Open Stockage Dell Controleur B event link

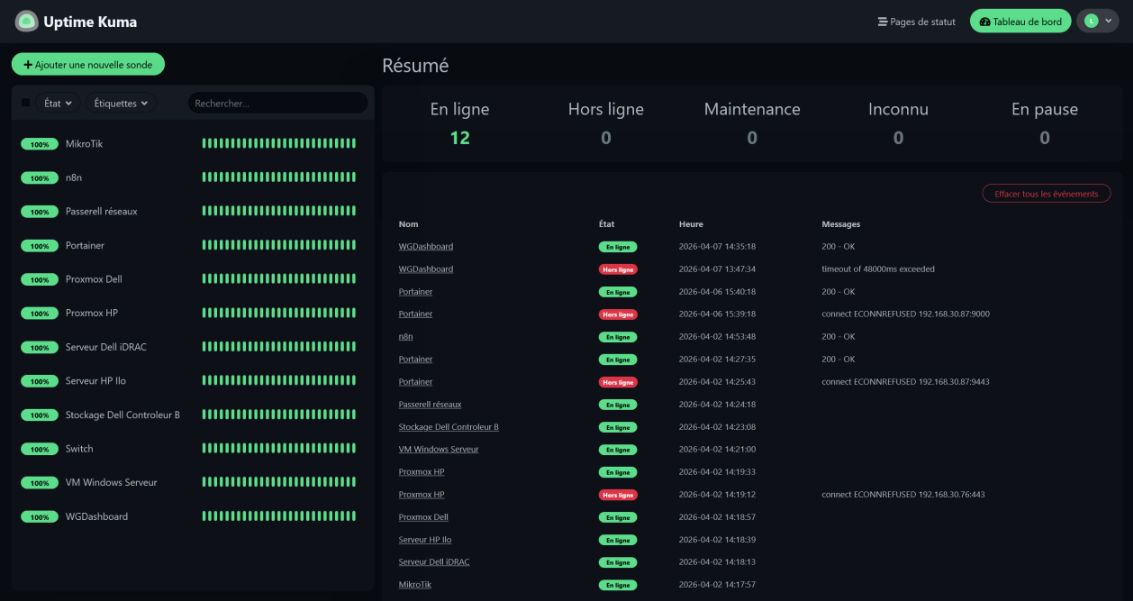[x=449, y=427]
